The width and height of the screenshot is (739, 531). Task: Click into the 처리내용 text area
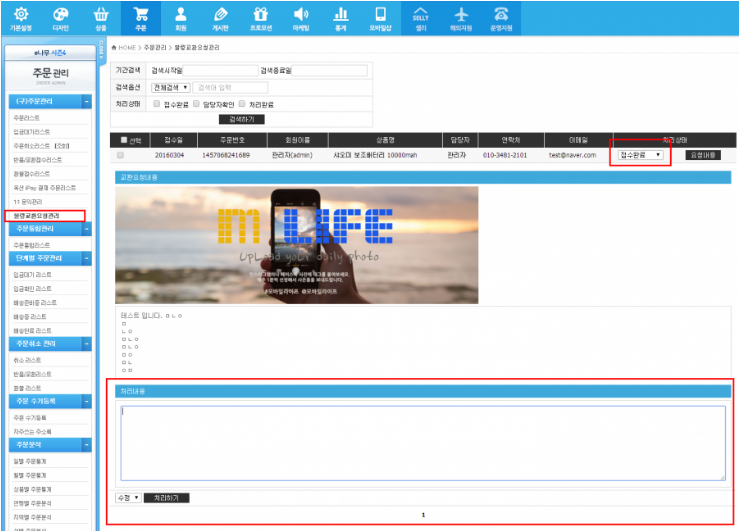[x=422, y=442]
